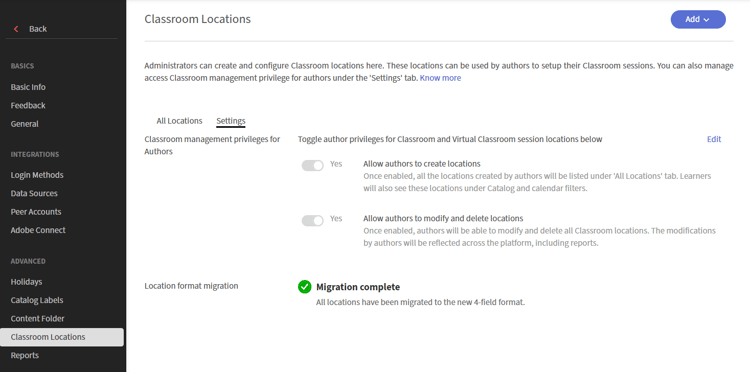This screenshot has height=372, width=750.
Task: Click the Location format migration label
Action: [x=191, y=286]
